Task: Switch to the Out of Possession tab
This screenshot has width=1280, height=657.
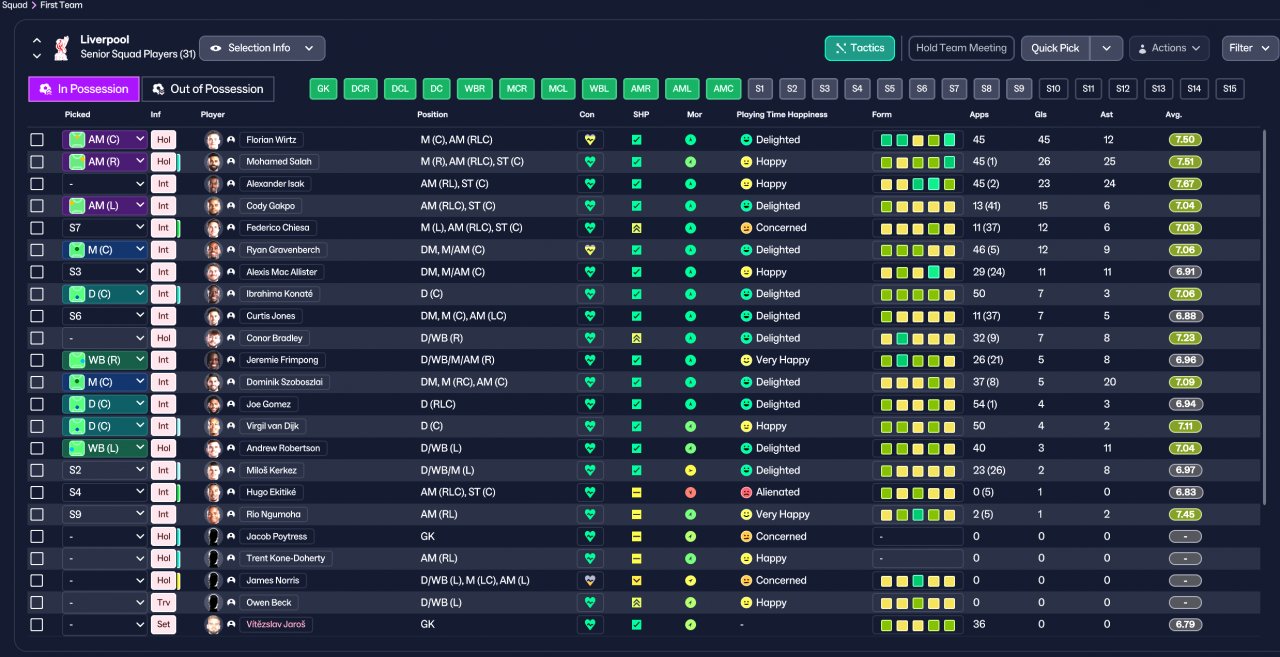Action: [x=208, y=89]
